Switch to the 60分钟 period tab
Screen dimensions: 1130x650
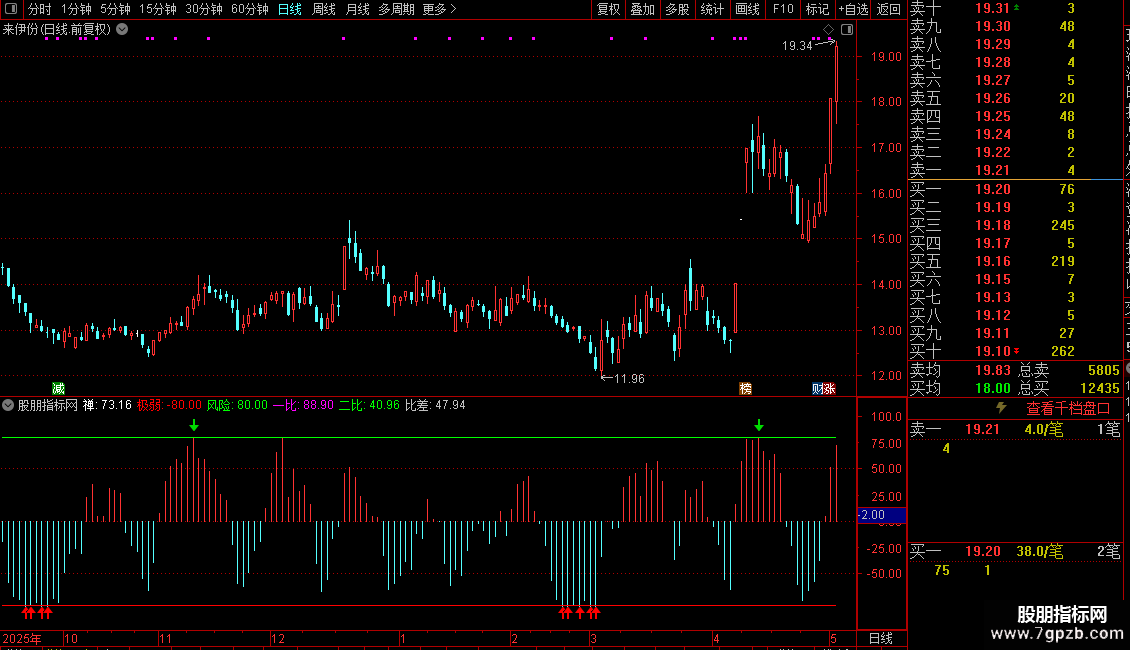[249, 9]
